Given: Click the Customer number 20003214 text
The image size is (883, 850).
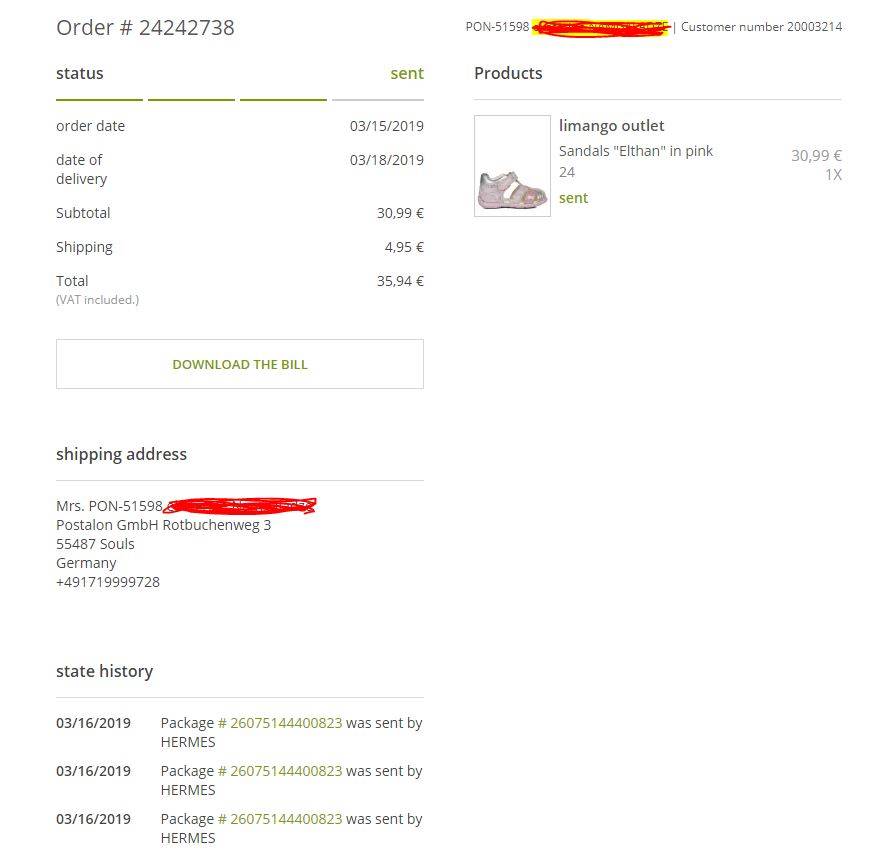Looking at the screenshot, I should [x=761, y=27].
